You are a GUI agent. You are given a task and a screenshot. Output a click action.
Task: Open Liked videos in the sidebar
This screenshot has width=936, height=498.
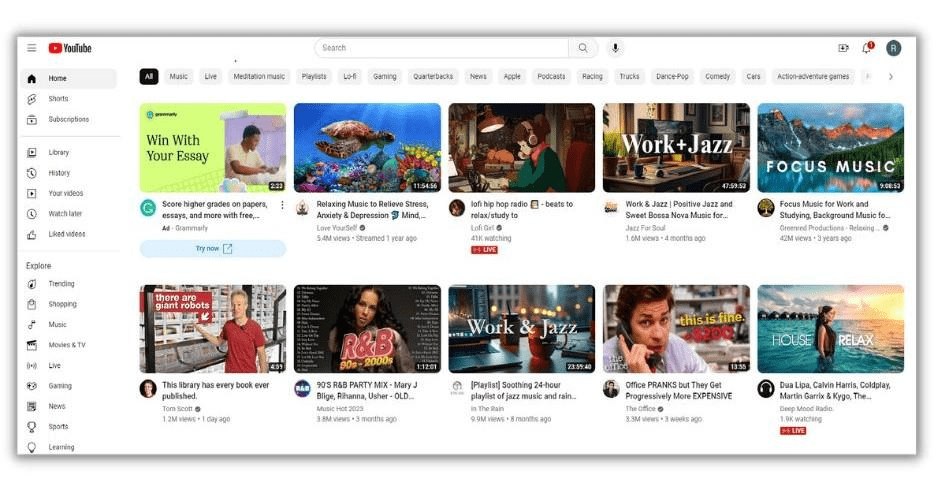pos(66,234)
